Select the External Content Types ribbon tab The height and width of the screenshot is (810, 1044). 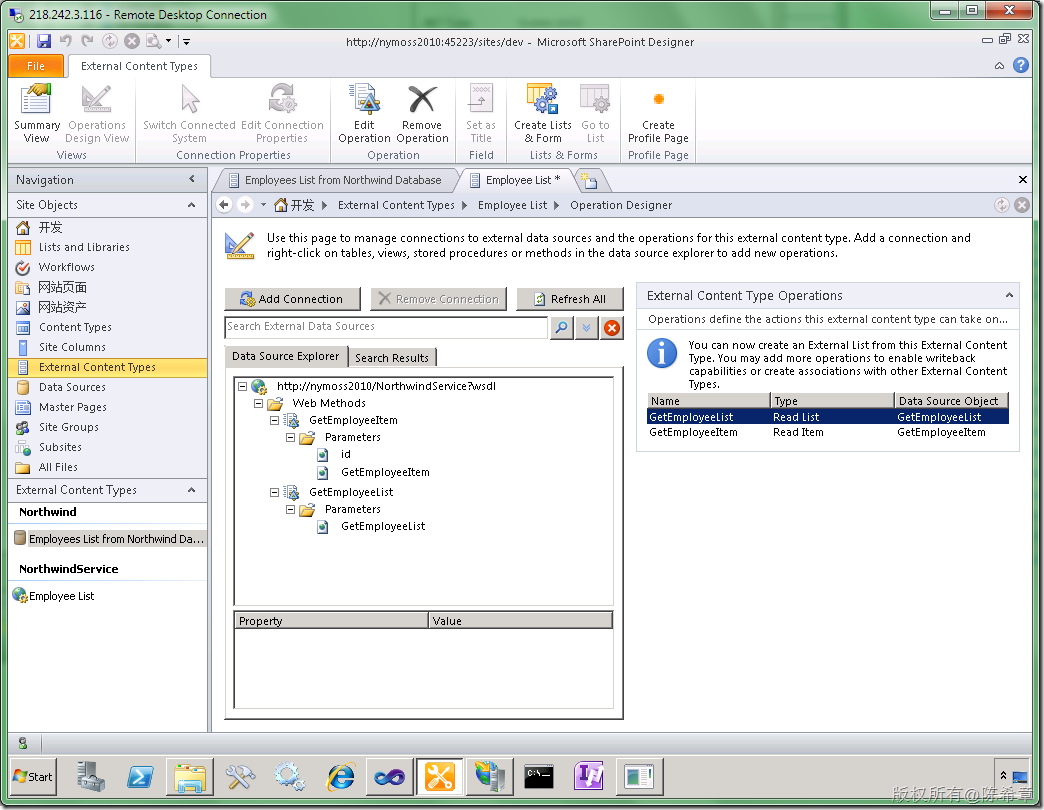pos(139,66)
